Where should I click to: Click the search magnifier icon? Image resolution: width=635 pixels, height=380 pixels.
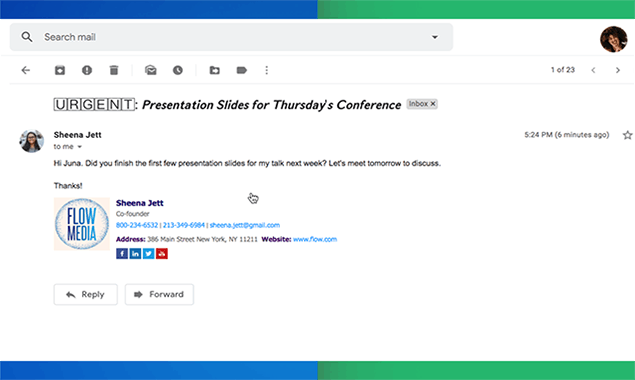27,37
